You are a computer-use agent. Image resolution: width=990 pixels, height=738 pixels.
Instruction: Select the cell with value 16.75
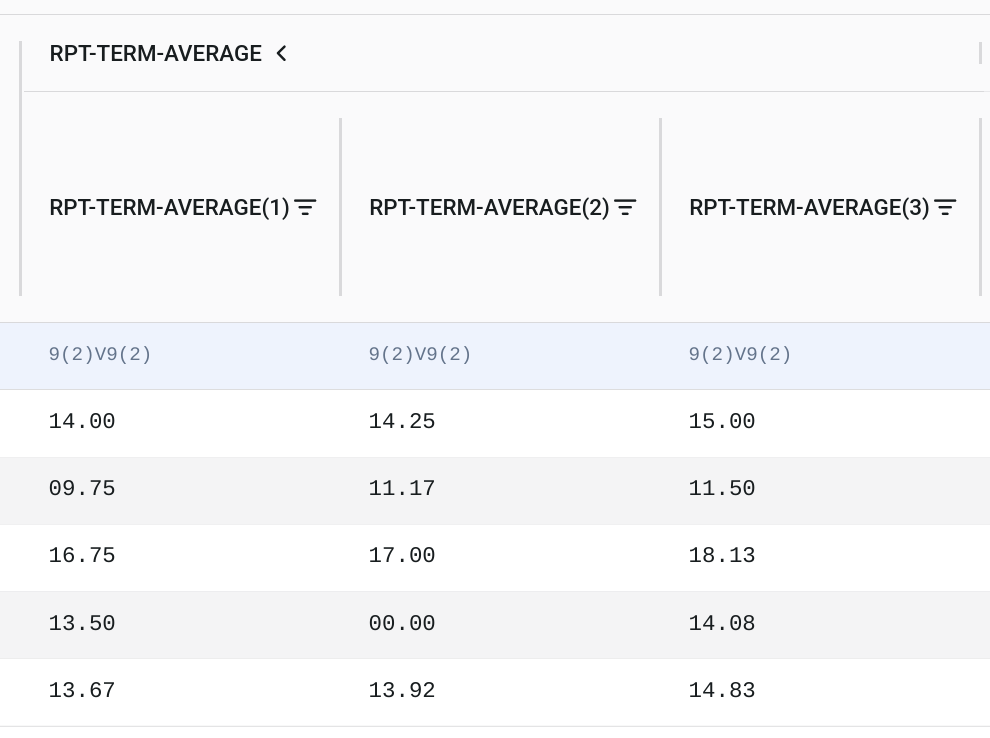pos(181,557)
